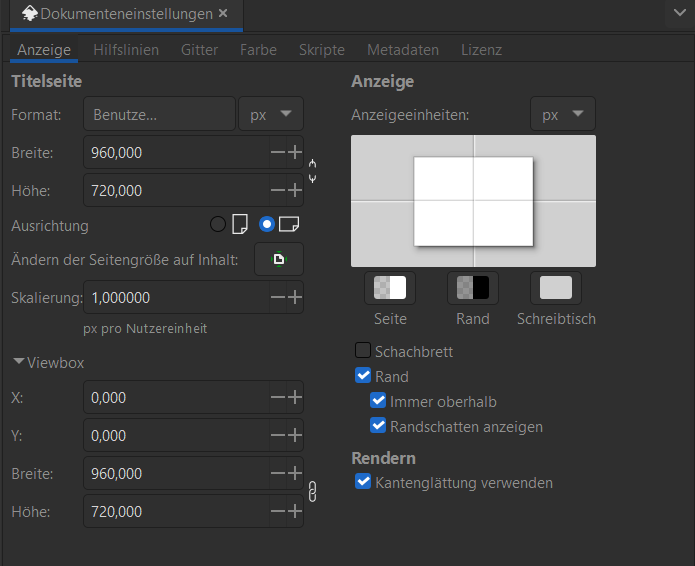Click the page Höhe 720,000 field

tap(176, 190)
